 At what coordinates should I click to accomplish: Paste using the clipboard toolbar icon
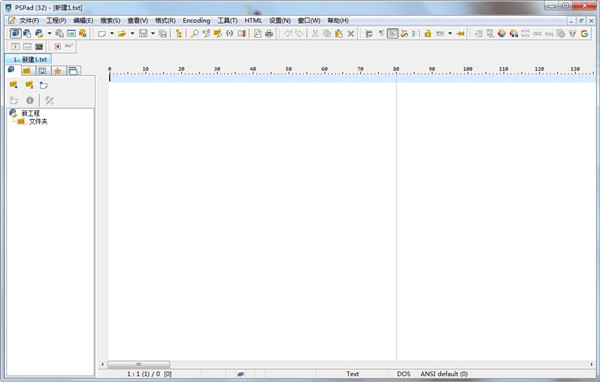339,34
